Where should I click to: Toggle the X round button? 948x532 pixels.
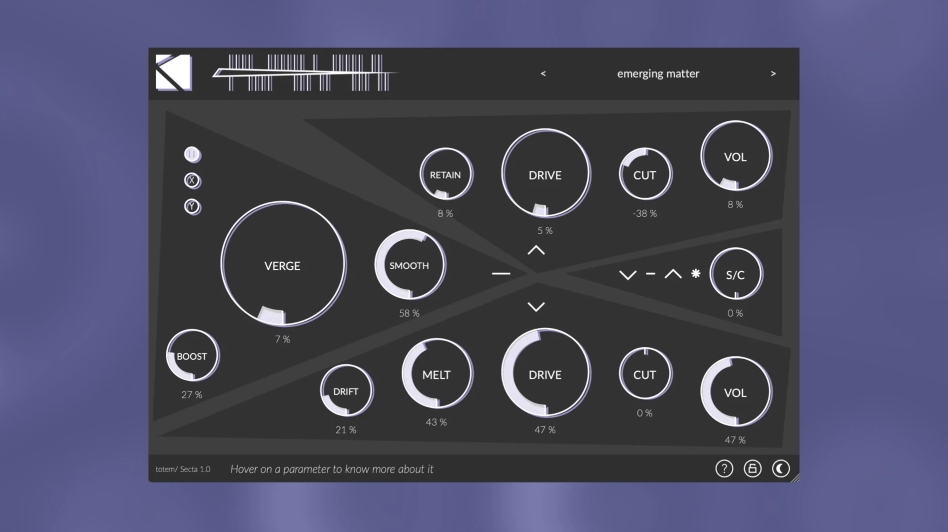[x=193, y=181]
